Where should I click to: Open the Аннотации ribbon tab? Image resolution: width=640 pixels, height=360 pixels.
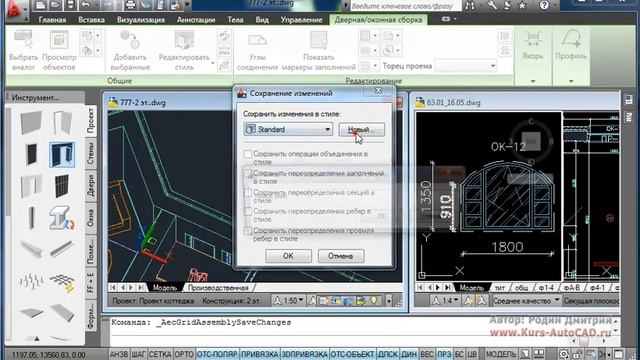tap(196, 19)
